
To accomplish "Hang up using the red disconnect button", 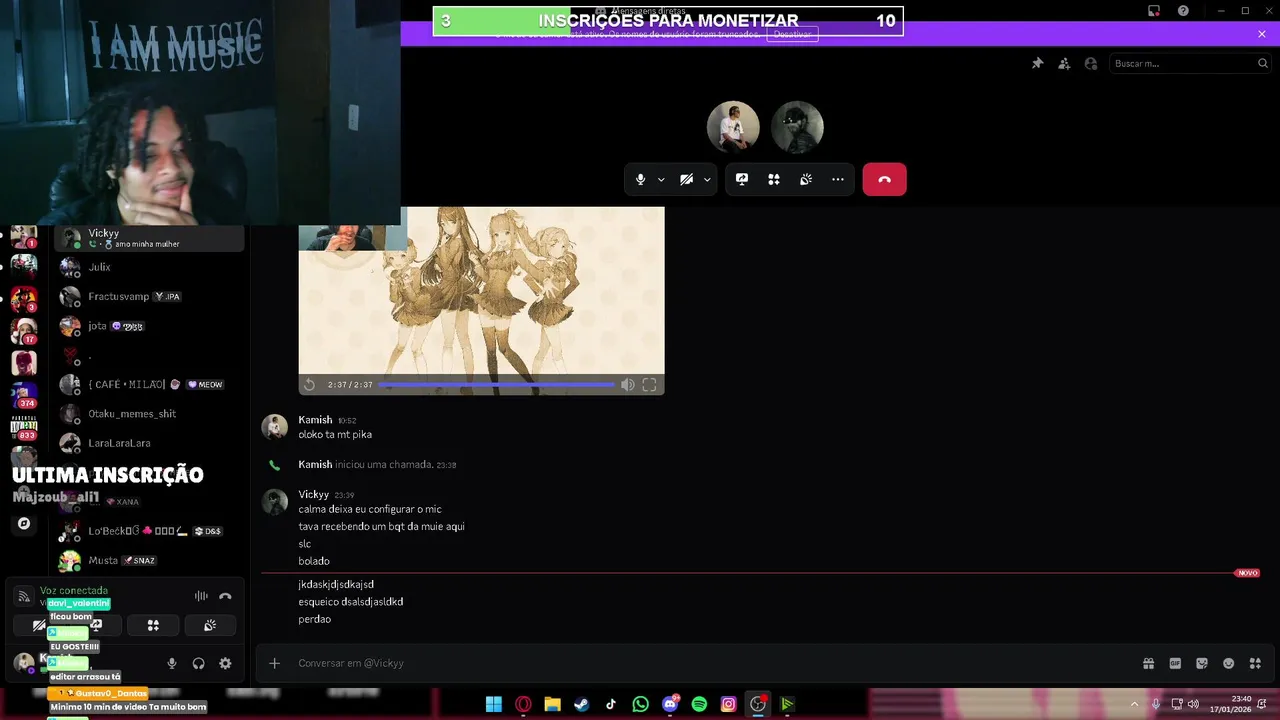I will [x=884, y=179].
